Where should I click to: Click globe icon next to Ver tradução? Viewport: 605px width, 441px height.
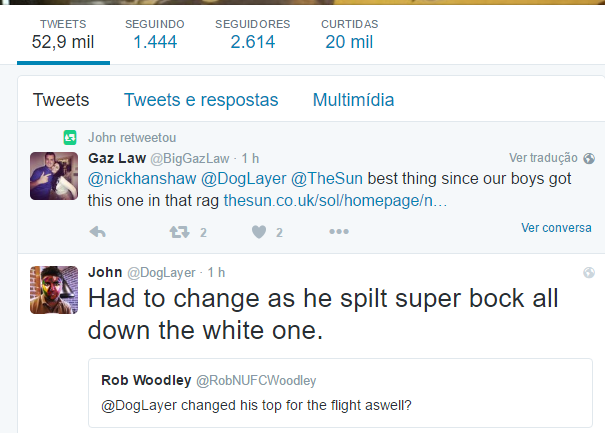tap(589, 157)
